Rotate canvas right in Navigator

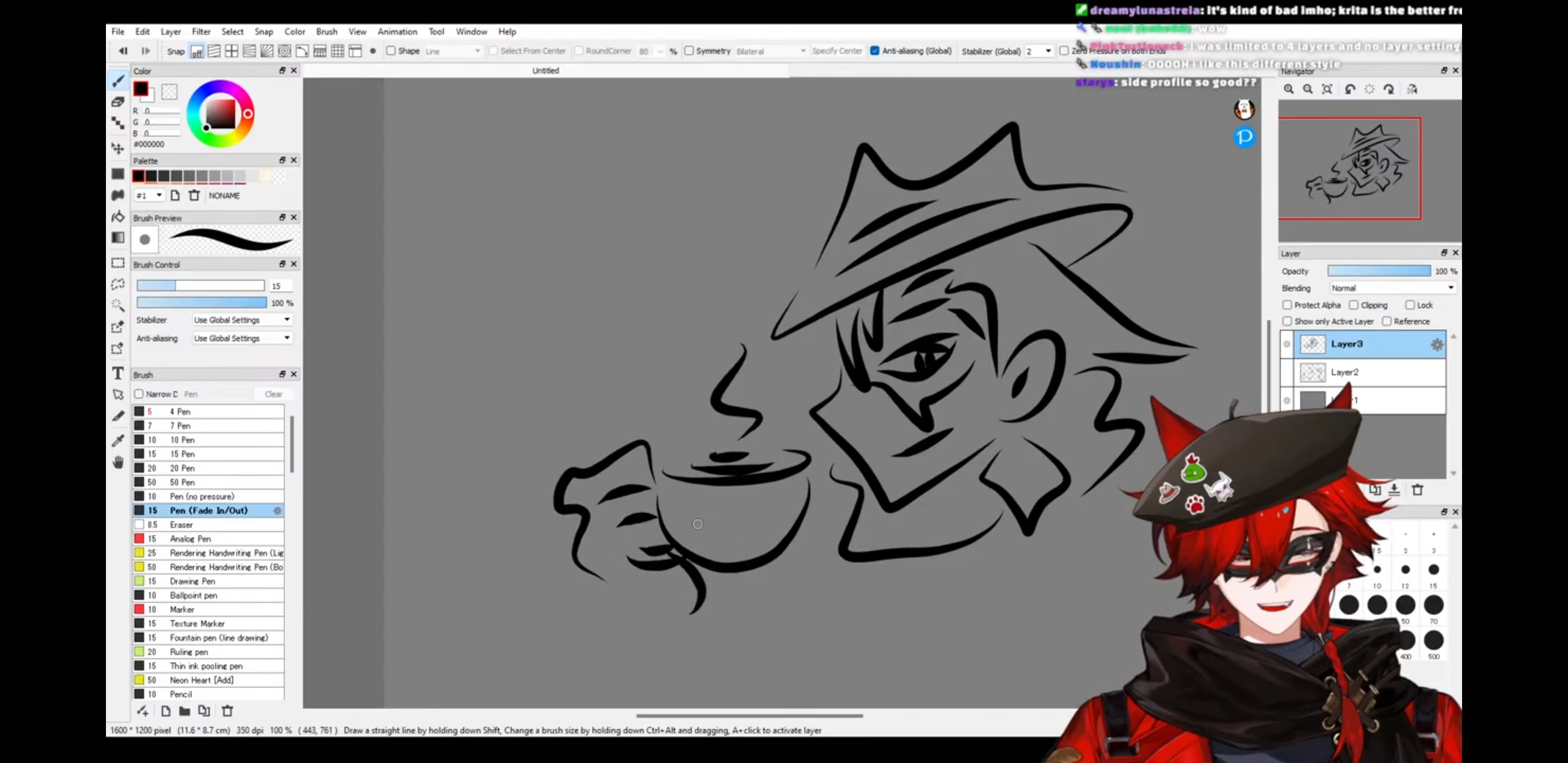click(1388, 90)
